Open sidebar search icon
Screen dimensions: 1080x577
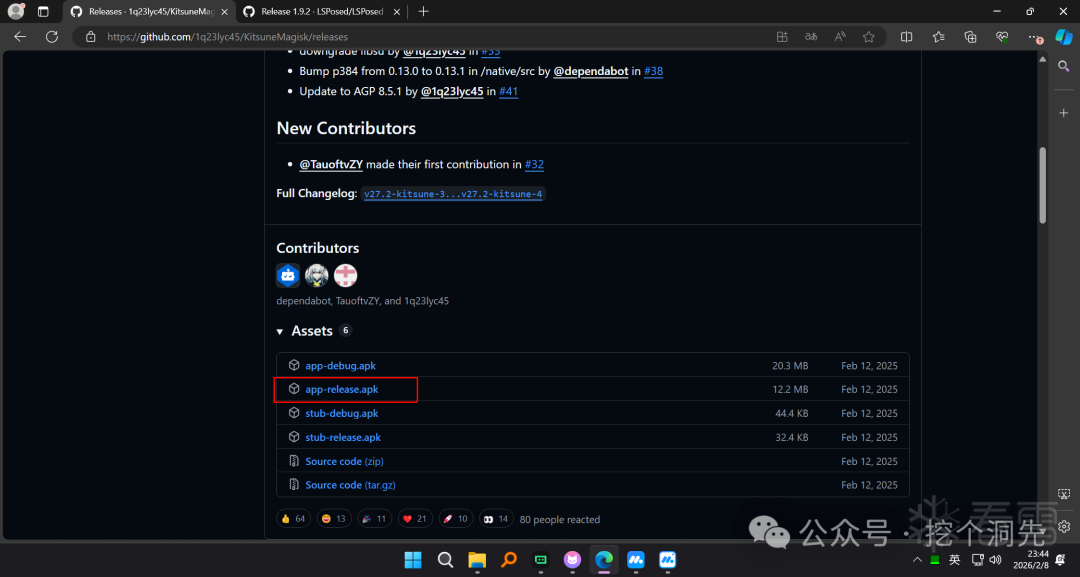click(x=1063, y=66)
